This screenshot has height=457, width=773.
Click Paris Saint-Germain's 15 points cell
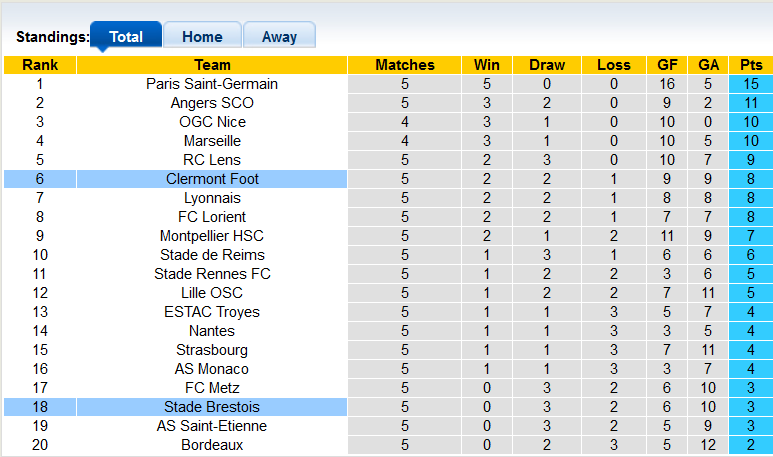750,84
